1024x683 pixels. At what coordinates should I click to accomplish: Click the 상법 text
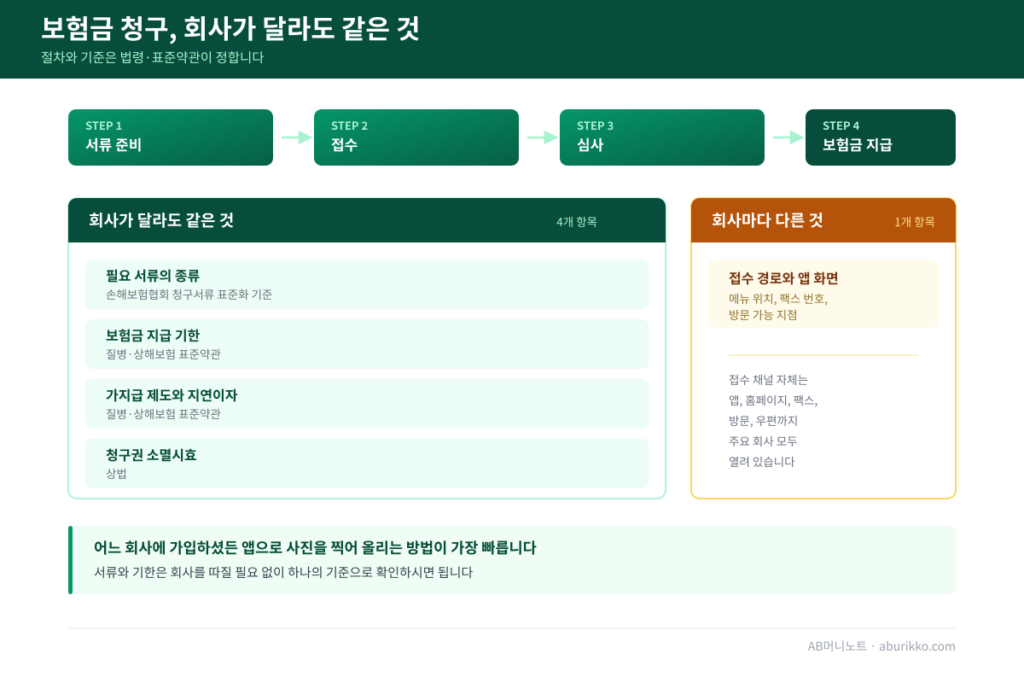116,473
